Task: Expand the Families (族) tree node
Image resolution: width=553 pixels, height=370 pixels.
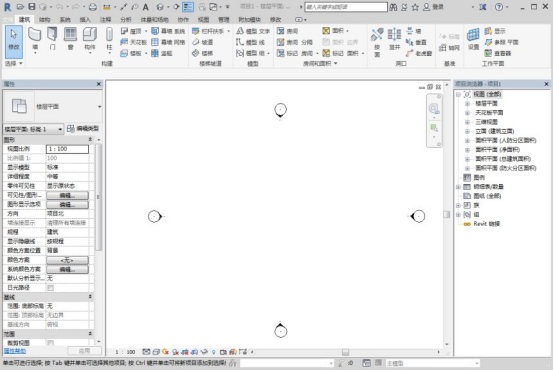Action: coord(458,205)
